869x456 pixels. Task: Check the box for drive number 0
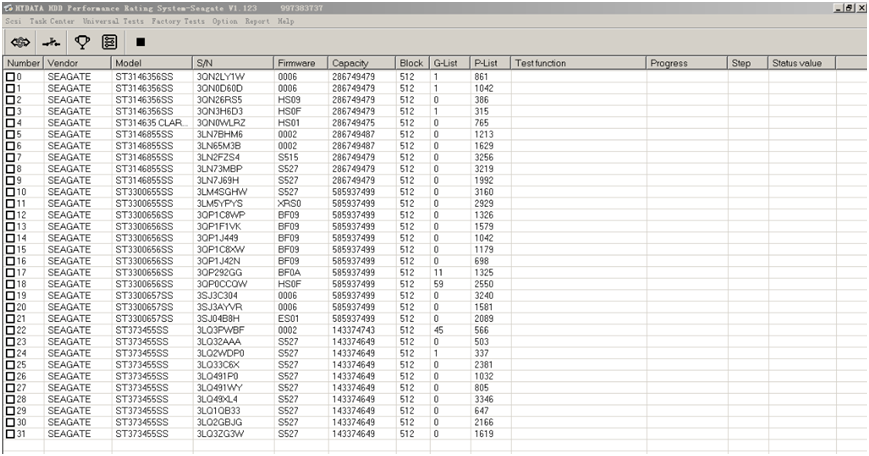click(10, 76)
